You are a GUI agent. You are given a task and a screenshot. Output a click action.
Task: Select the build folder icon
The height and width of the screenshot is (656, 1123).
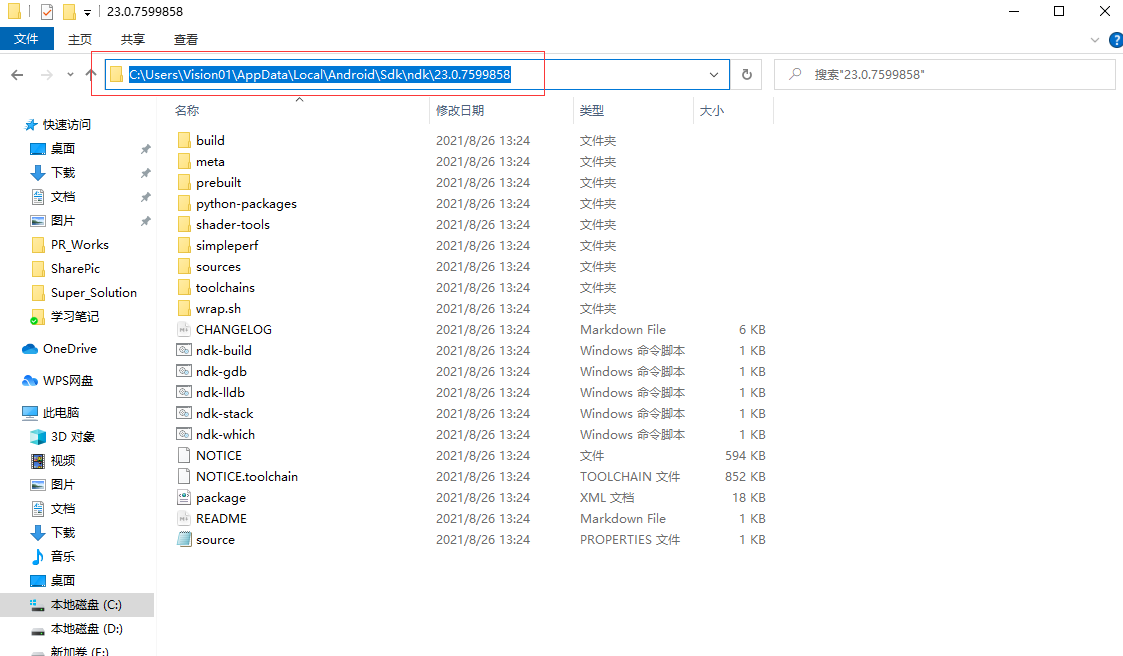tap(184, 140)
